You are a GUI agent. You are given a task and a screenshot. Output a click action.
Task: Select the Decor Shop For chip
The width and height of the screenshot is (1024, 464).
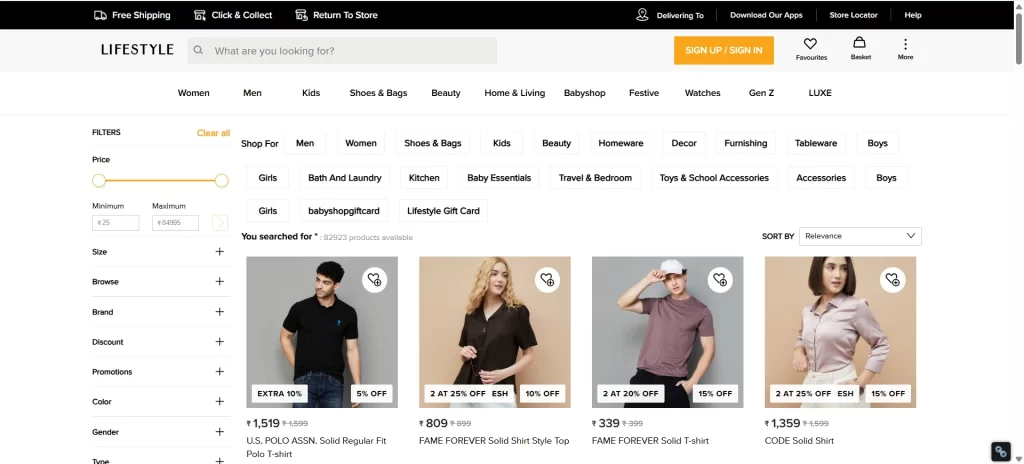pos(684,143)
